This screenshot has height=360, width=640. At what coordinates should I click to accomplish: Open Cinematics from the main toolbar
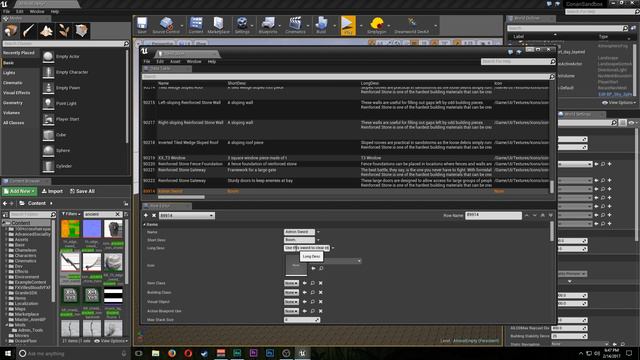tap(296, 25)
